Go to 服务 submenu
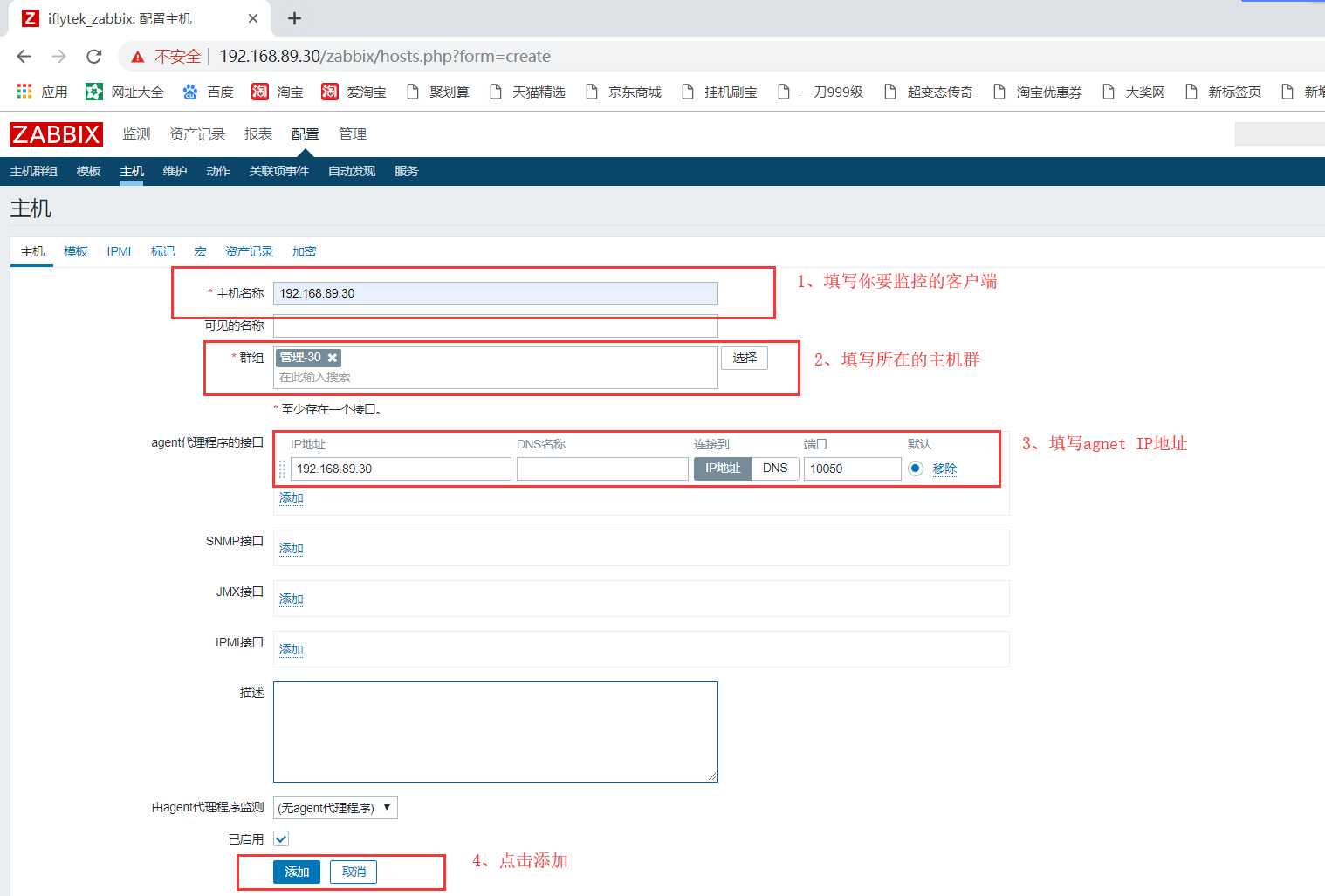The height and width of the screenshot is (896, 1325). (x=407, y=171)
